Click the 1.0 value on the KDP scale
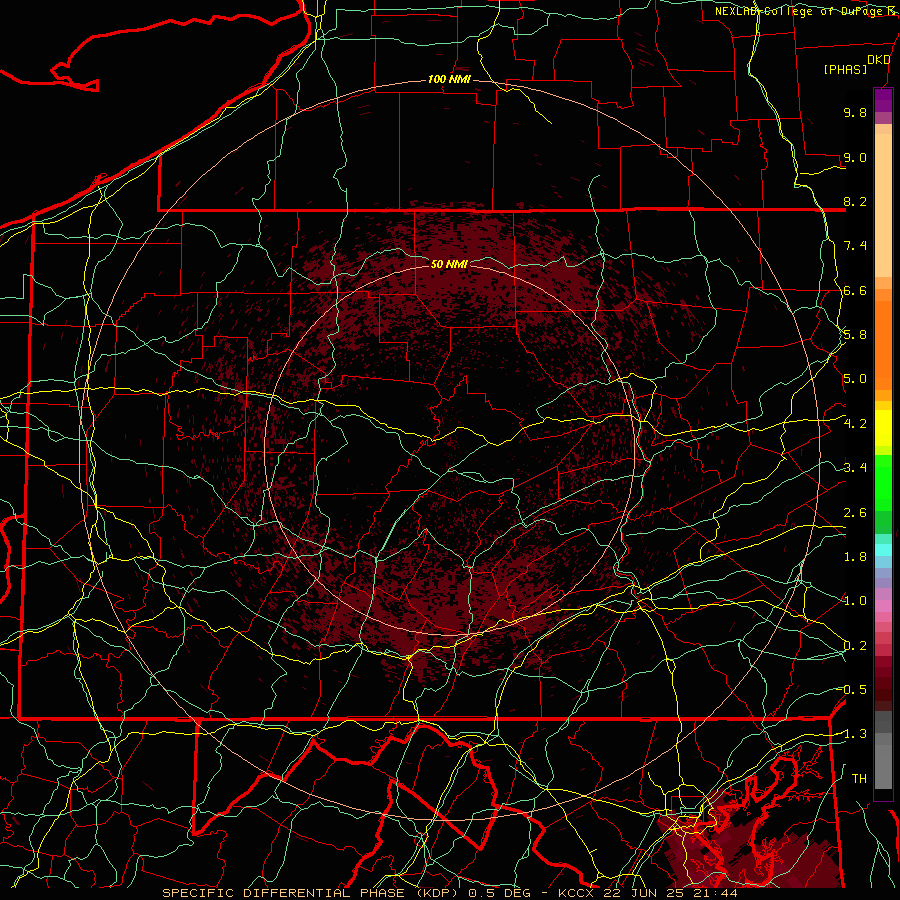The image size is (900, 900). (855, 601)
